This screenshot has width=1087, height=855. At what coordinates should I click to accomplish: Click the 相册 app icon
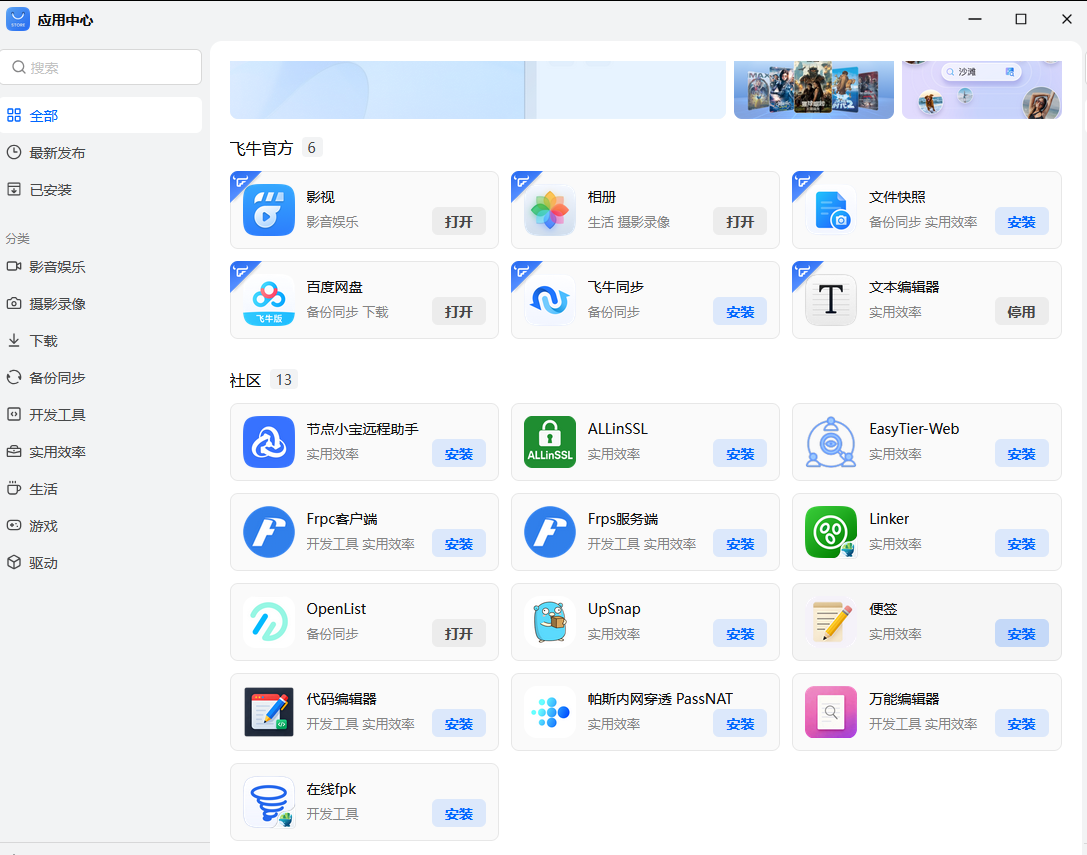pos(548,210)
